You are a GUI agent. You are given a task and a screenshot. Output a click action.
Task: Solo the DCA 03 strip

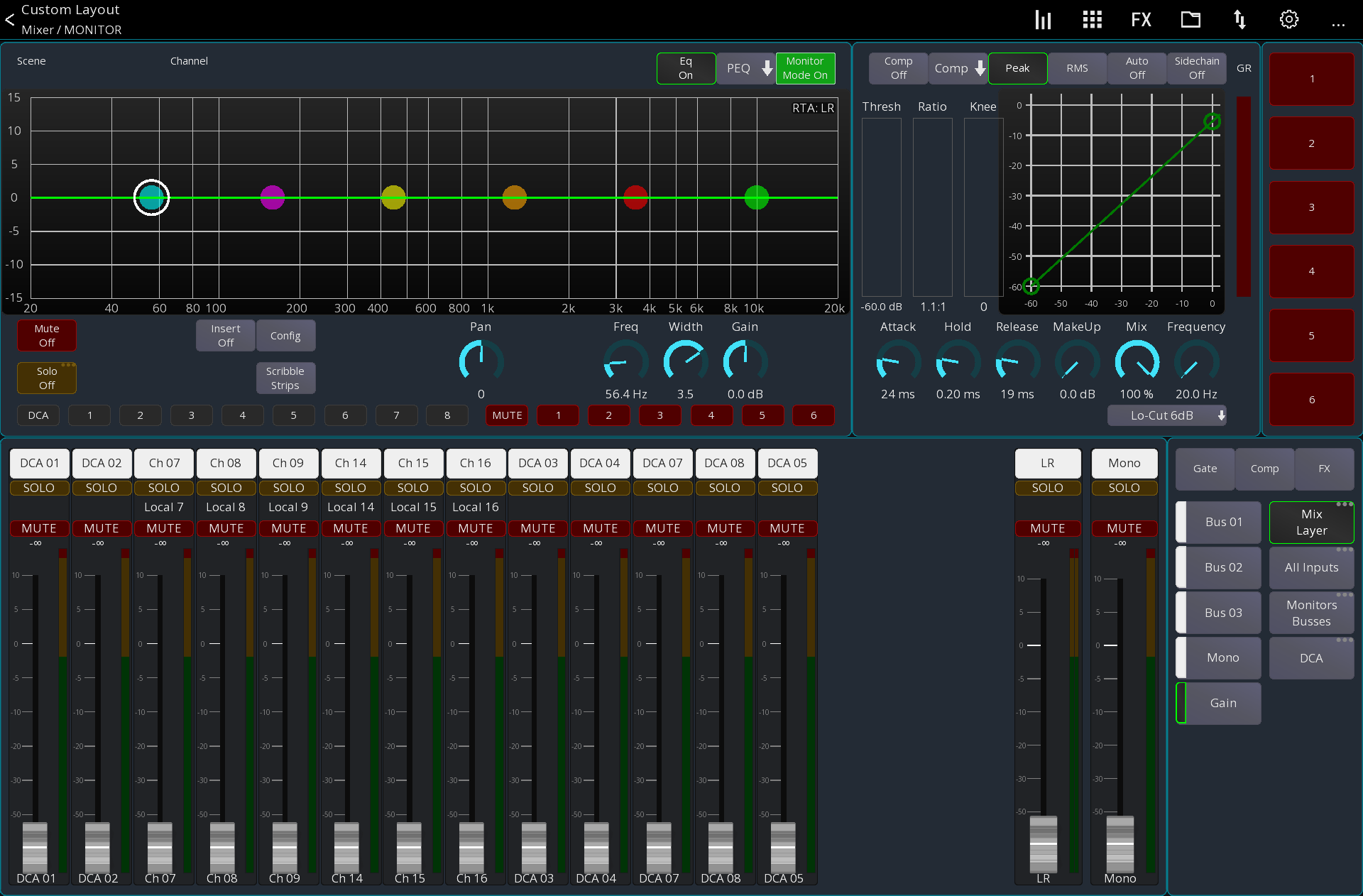point(538,488)
